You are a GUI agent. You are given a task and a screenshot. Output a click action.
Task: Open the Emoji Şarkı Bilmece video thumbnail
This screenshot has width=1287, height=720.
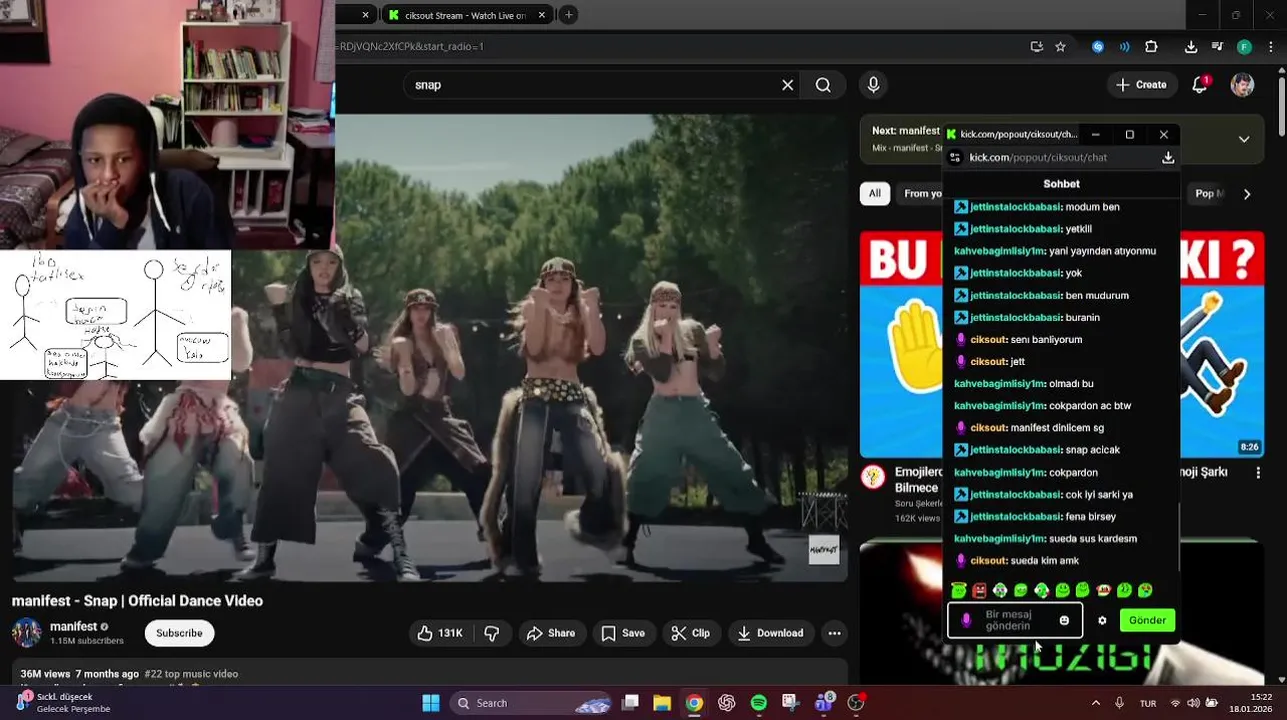point(1062,344)
